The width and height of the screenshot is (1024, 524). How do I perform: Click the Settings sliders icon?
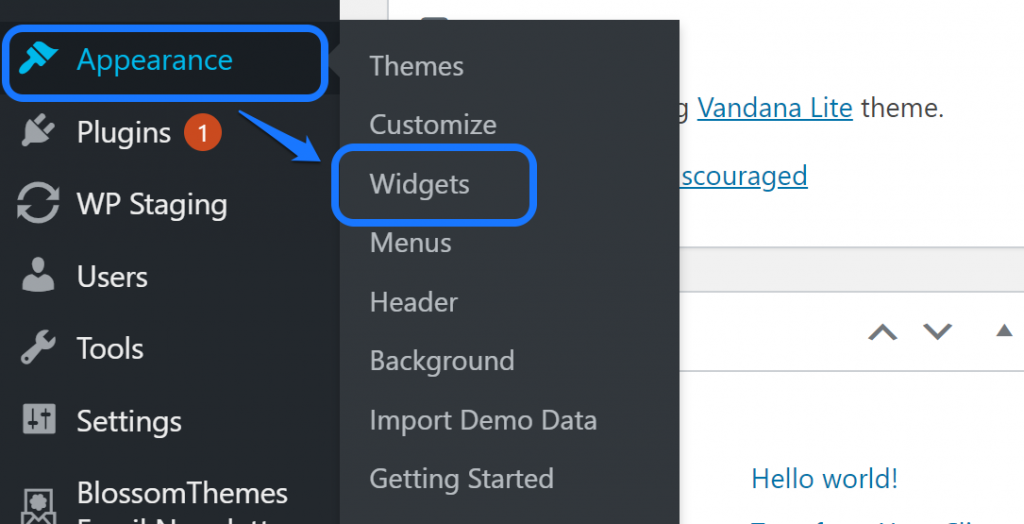click(38, 420)
